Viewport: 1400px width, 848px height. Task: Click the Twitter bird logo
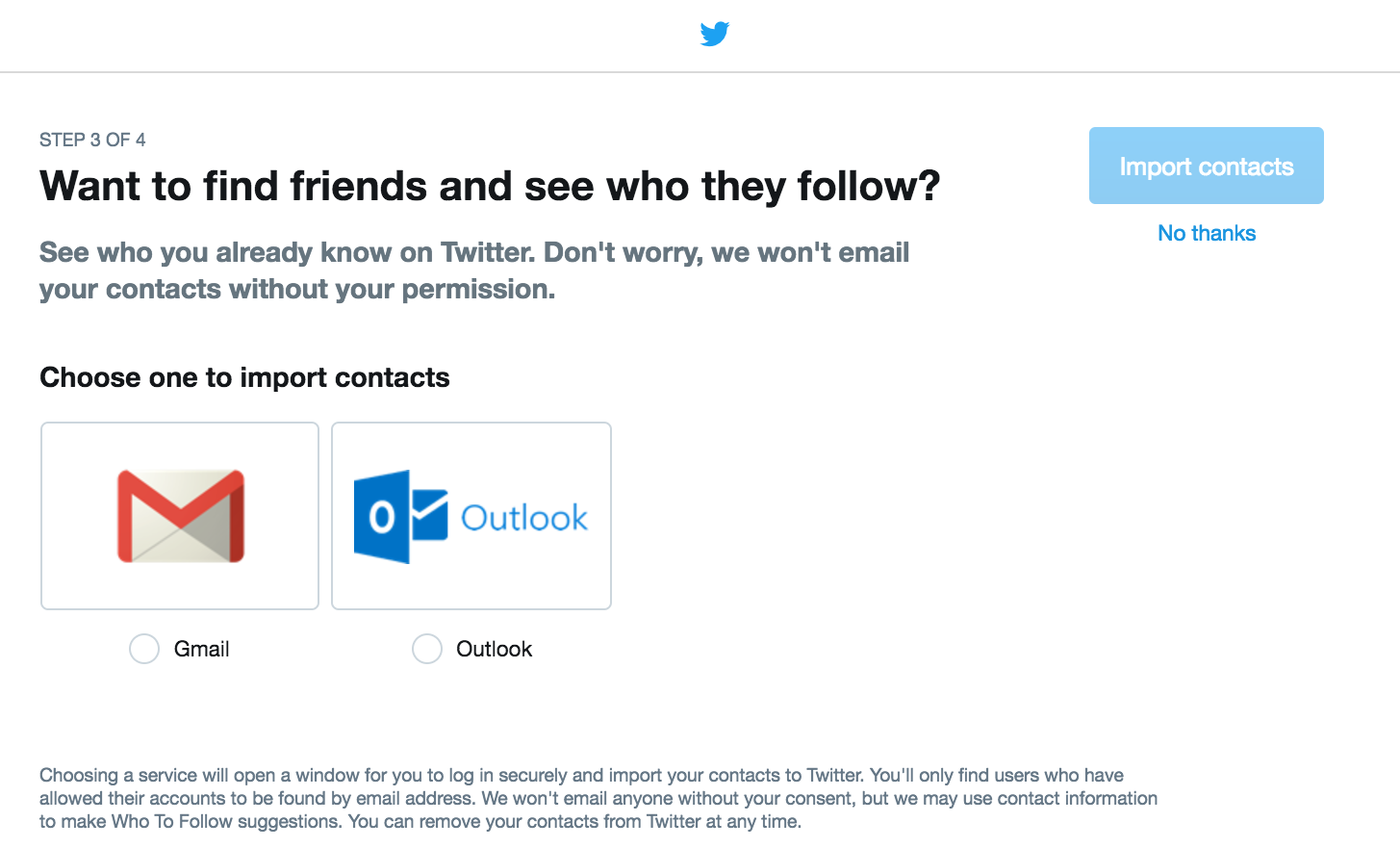(715, 34)
